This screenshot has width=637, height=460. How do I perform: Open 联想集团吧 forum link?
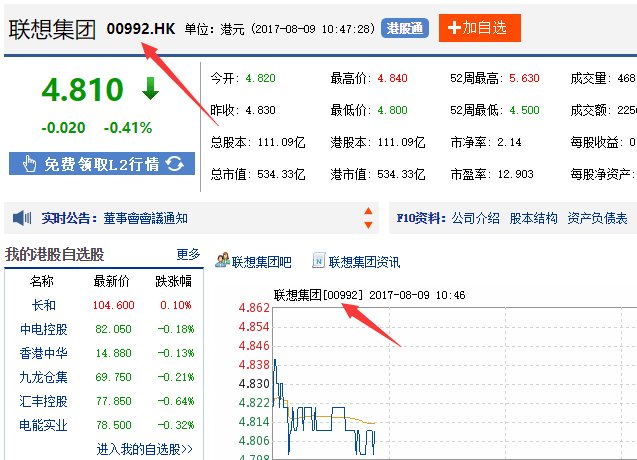262,262
